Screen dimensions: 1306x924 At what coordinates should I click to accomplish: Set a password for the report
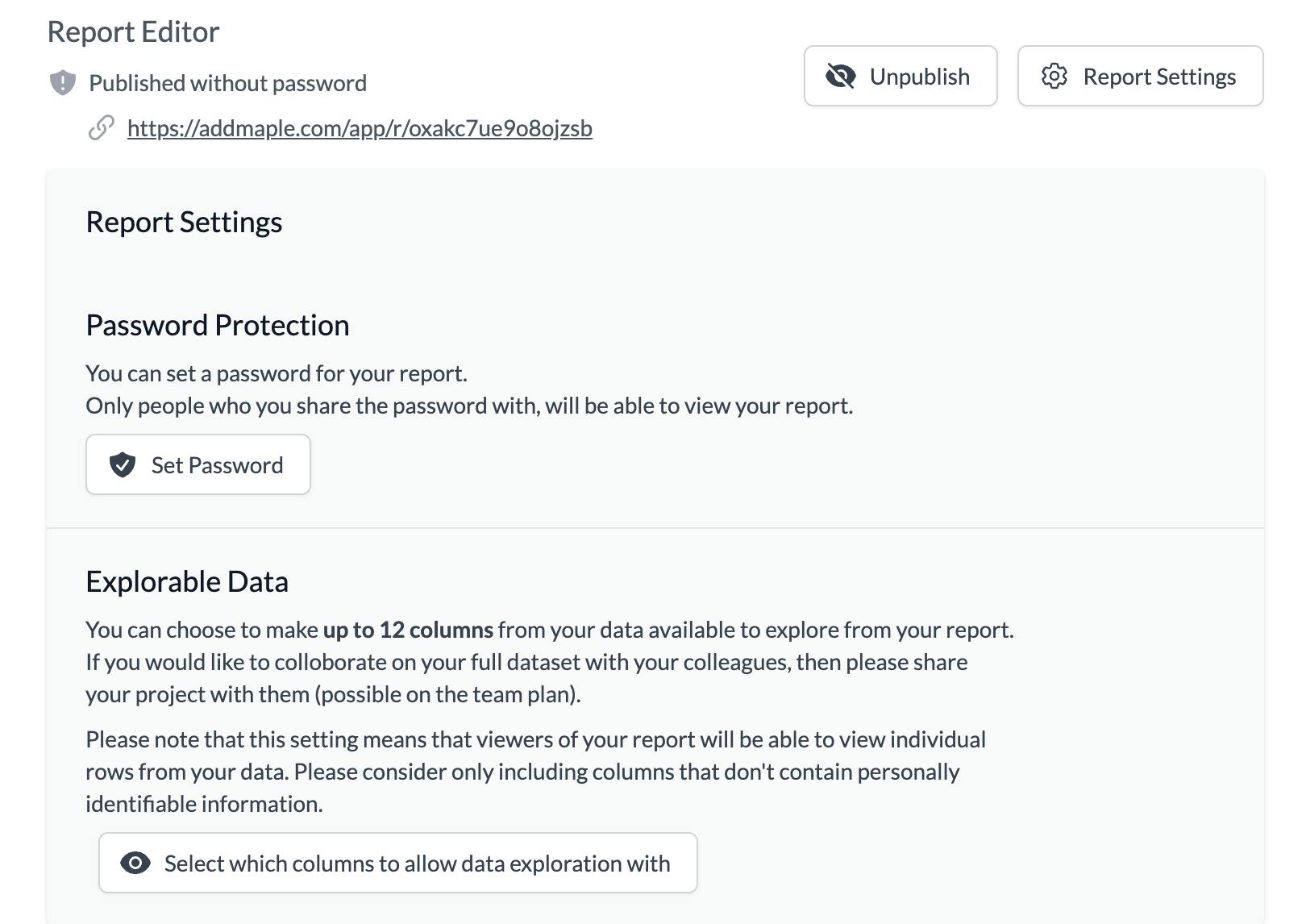pyautogui.click(x=198, y=465)
